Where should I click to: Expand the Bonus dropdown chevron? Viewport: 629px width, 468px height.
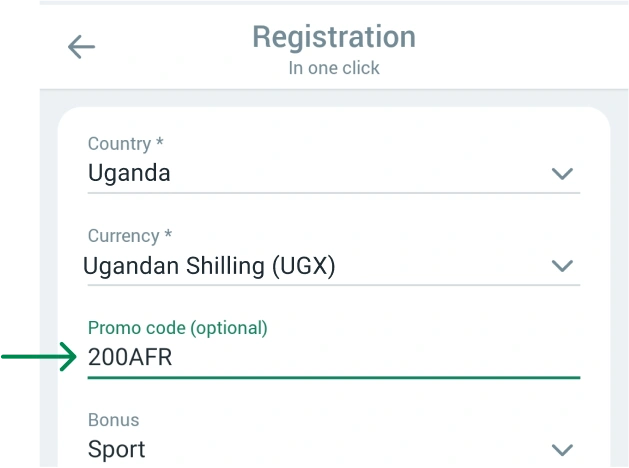tap(563, 449)
